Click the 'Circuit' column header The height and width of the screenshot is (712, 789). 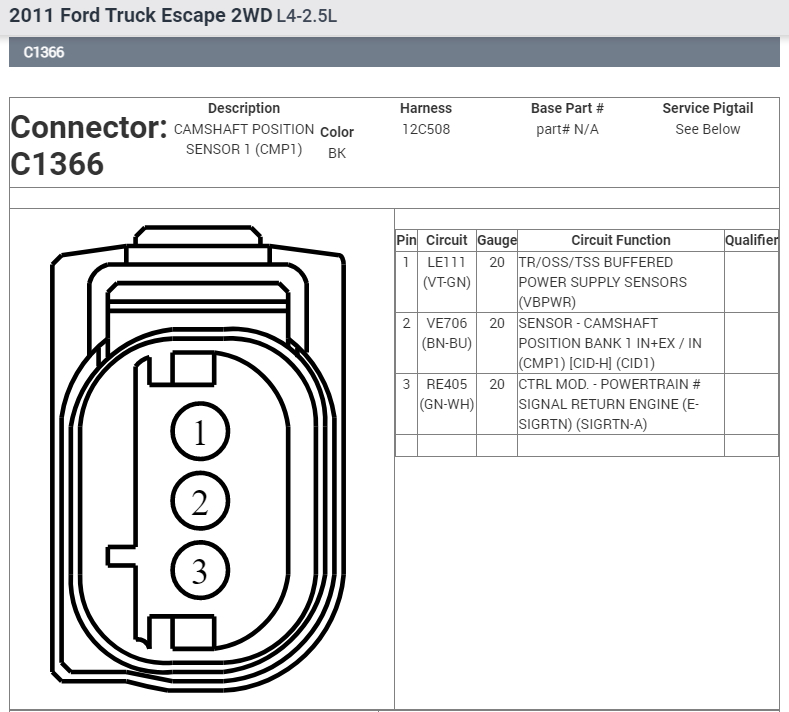pyautogui.click(x=446, y=241)
